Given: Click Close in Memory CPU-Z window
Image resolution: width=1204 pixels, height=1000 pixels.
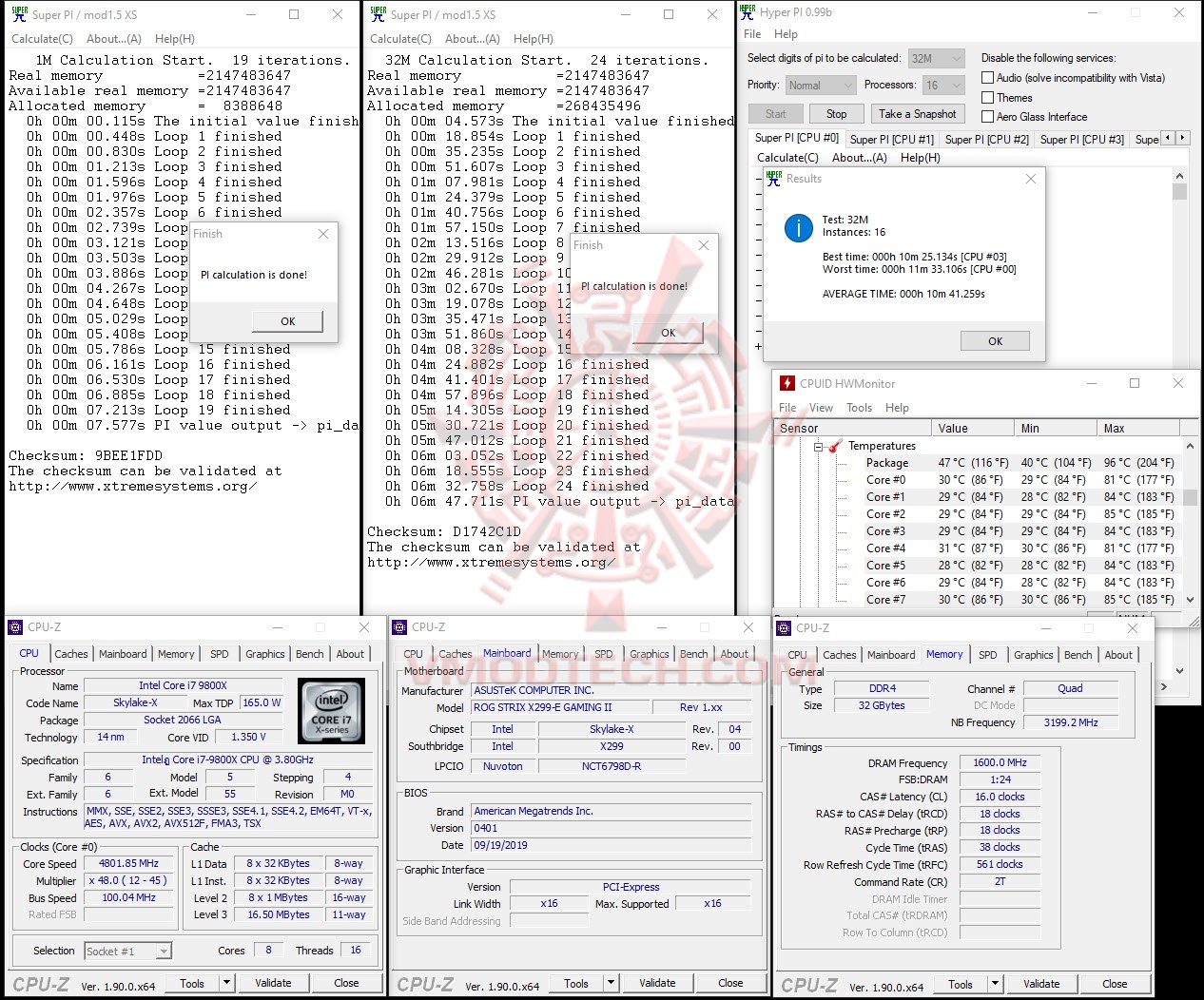Looking at the screenshot, I should [x=1115, y=984].
